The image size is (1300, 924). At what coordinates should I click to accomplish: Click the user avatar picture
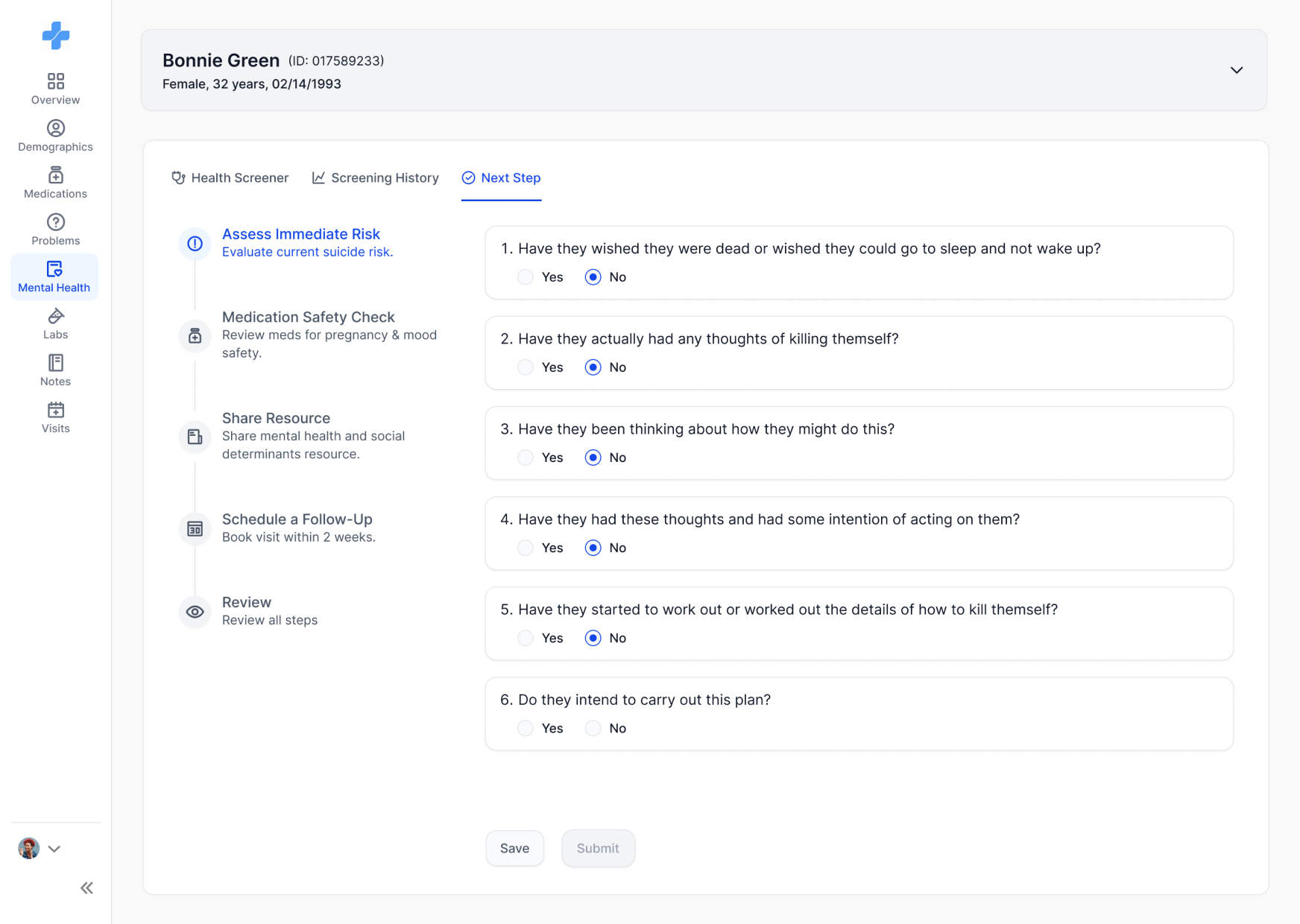coord(28,848)
